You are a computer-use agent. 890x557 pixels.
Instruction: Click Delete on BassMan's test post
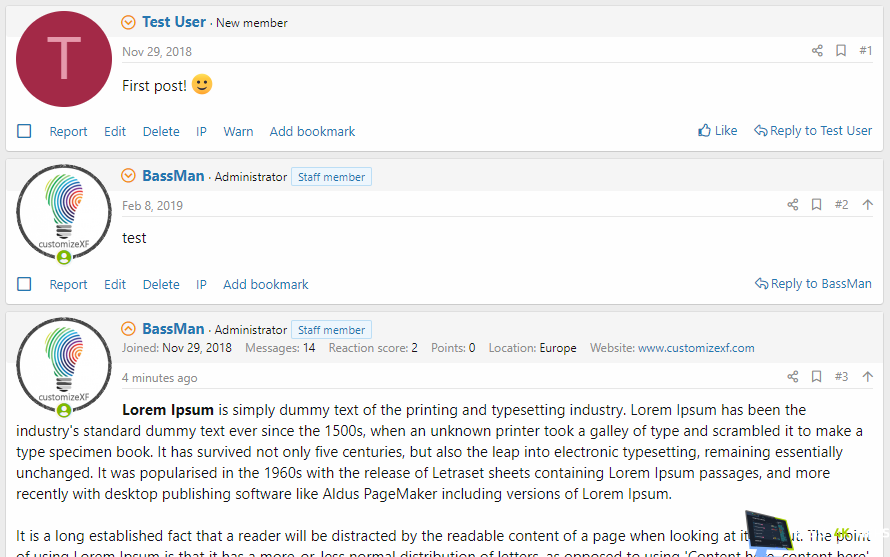click(x=161, y=284)
